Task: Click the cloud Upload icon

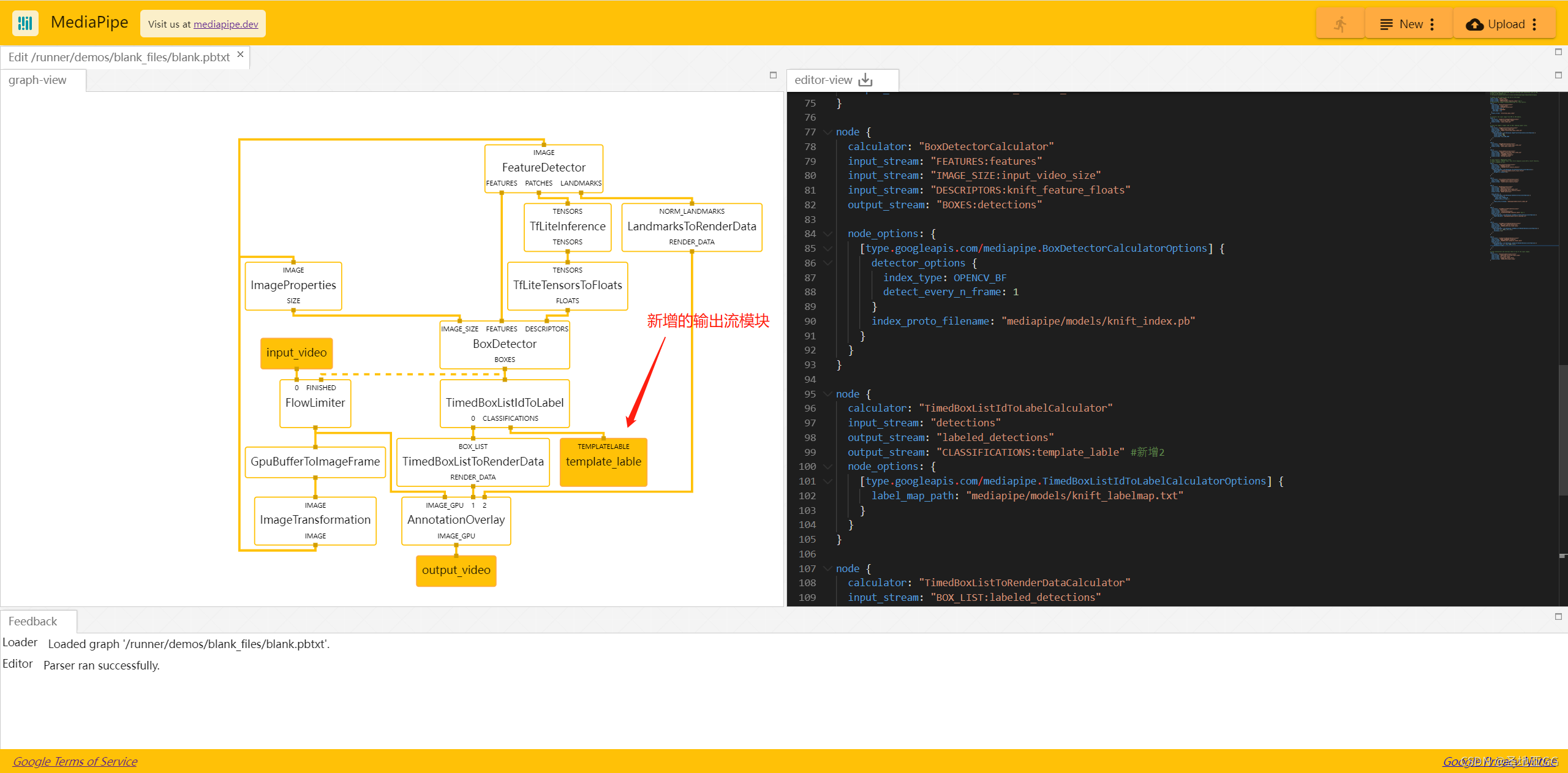Action: click(1474, 24)
